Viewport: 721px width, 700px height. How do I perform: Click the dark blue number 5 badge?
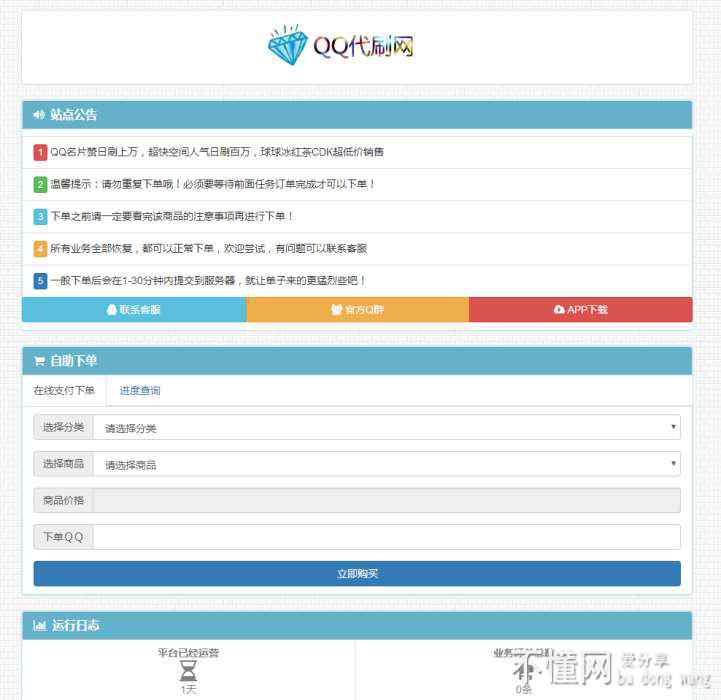coord(40,281)
